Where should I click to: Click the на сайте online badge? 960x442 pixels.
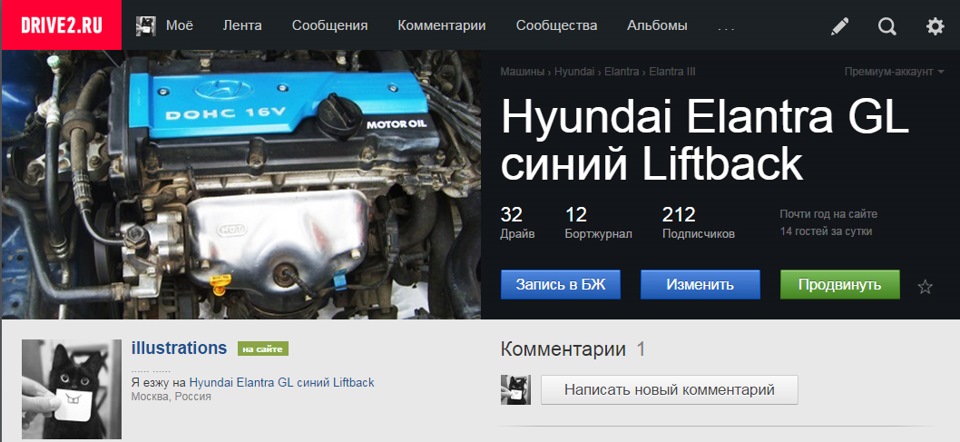[263, 349]
